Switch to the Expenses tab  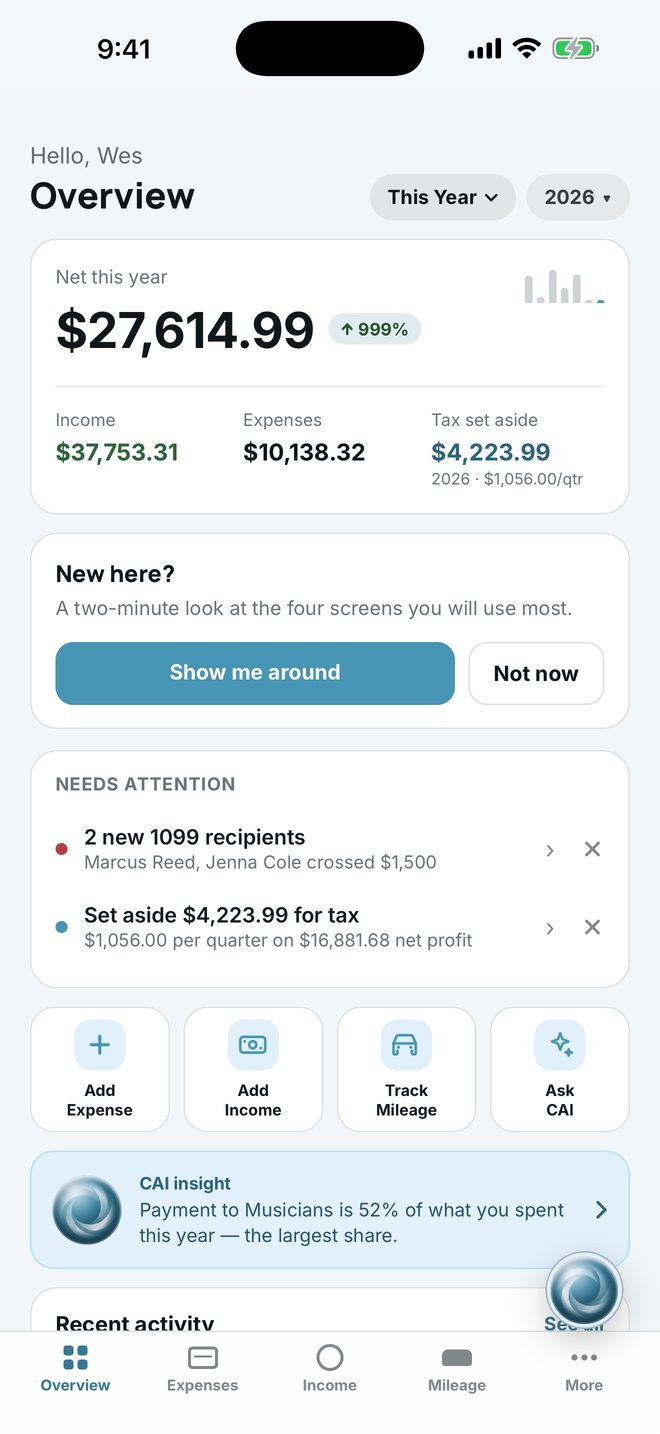pos(203,1369)
